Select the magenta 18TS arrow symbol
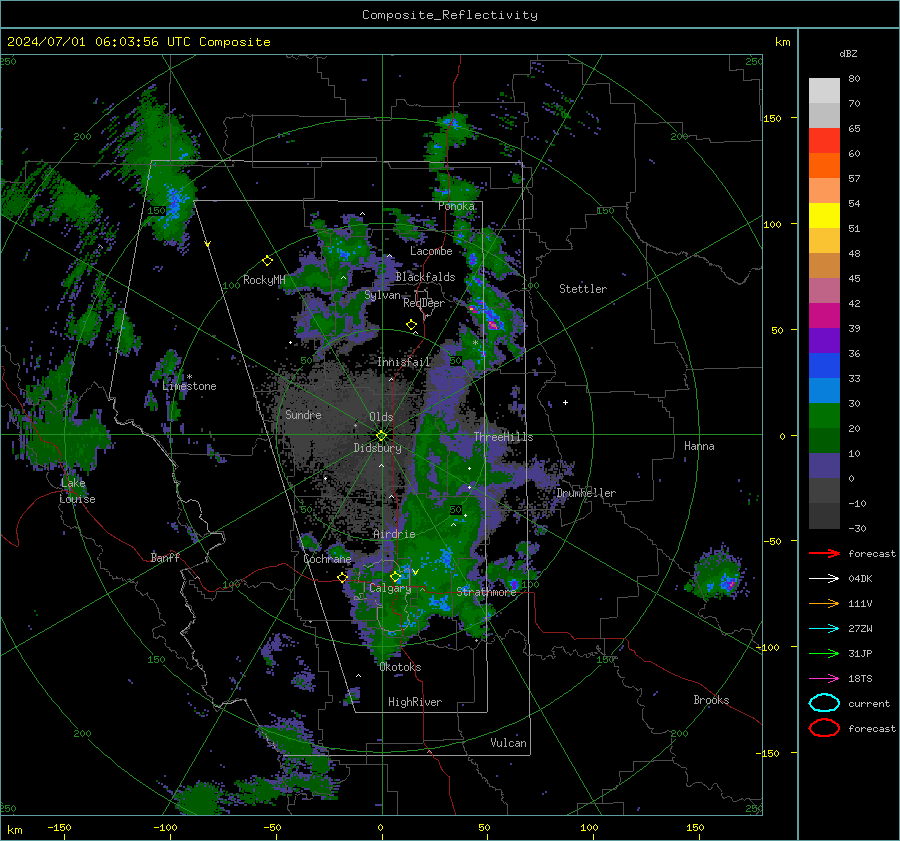 pos(824,679)
